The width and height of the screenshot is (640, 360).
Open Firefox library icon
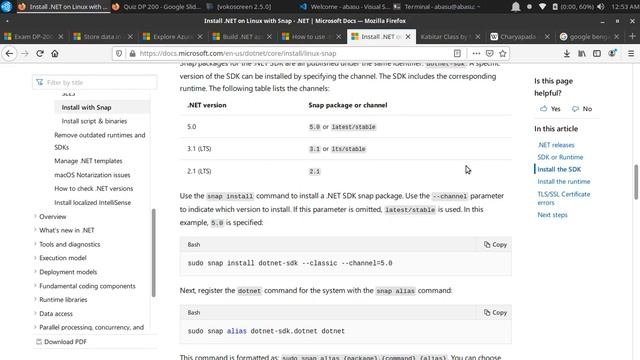pyautogui.click(x=582, y=53)
